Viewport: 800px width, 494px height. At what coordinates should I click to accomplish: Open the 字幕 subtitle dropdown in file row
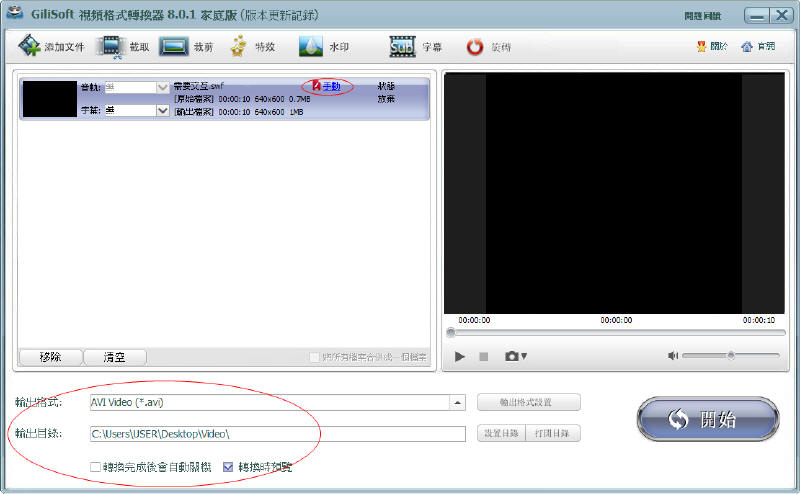(x=163, y=111)
